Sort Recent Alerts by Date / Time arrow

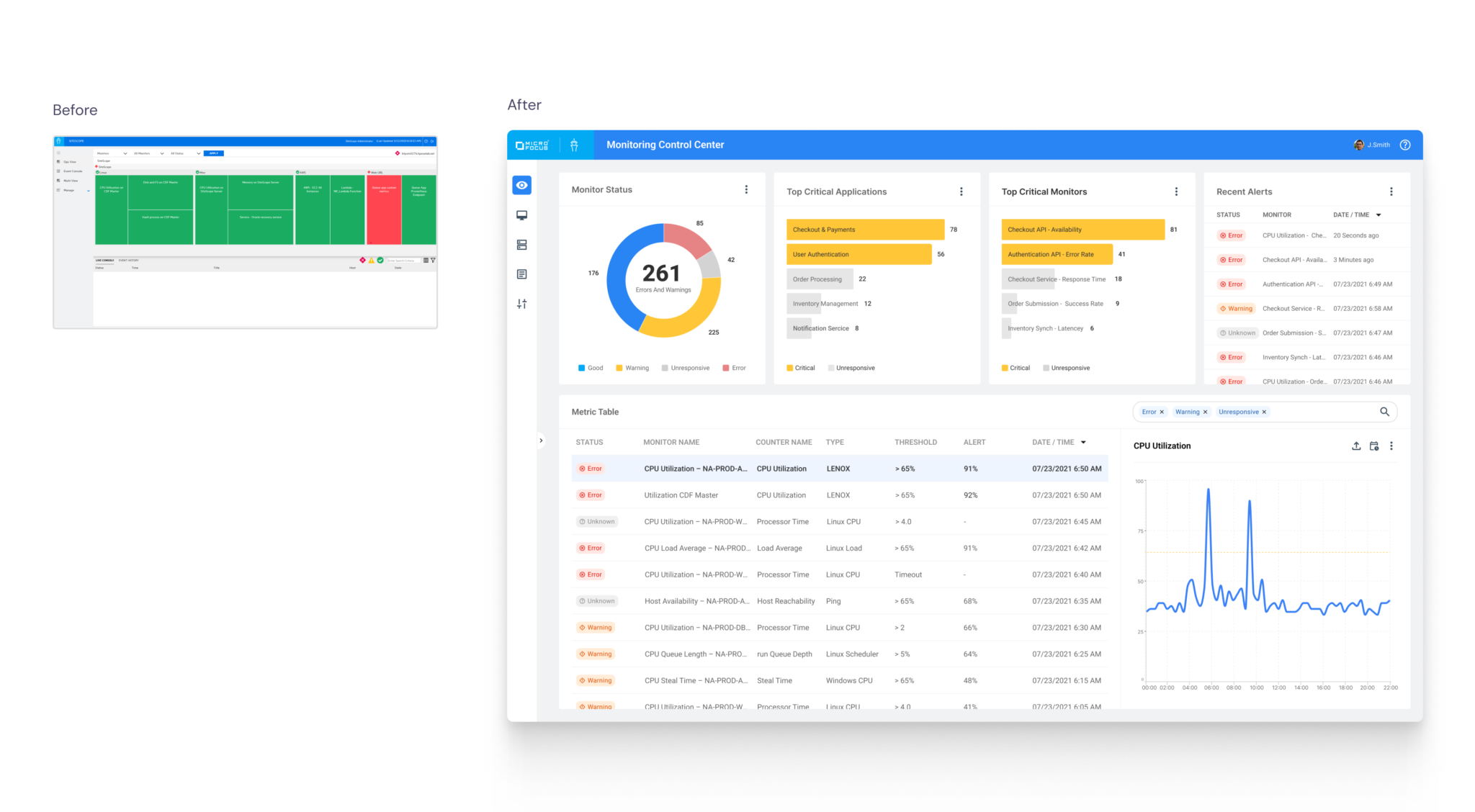1378,215
